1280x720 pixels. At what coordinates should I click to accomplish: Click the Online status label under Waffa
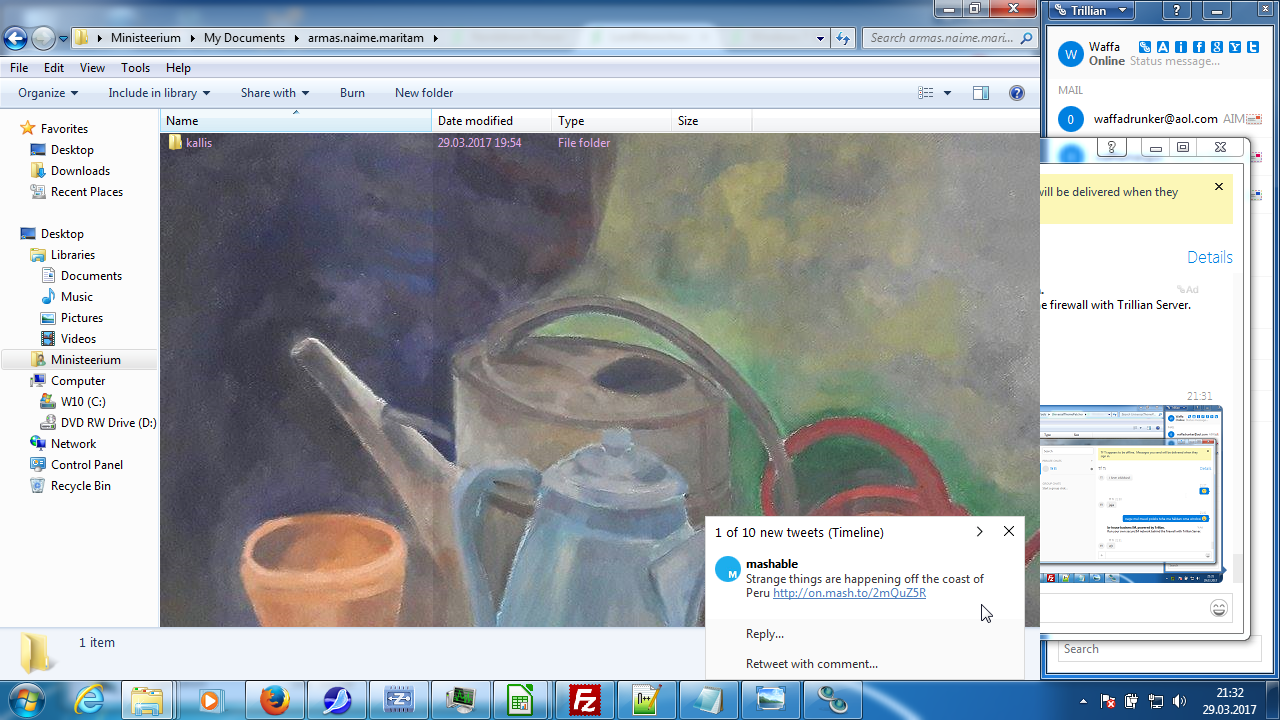[1107, 61]
